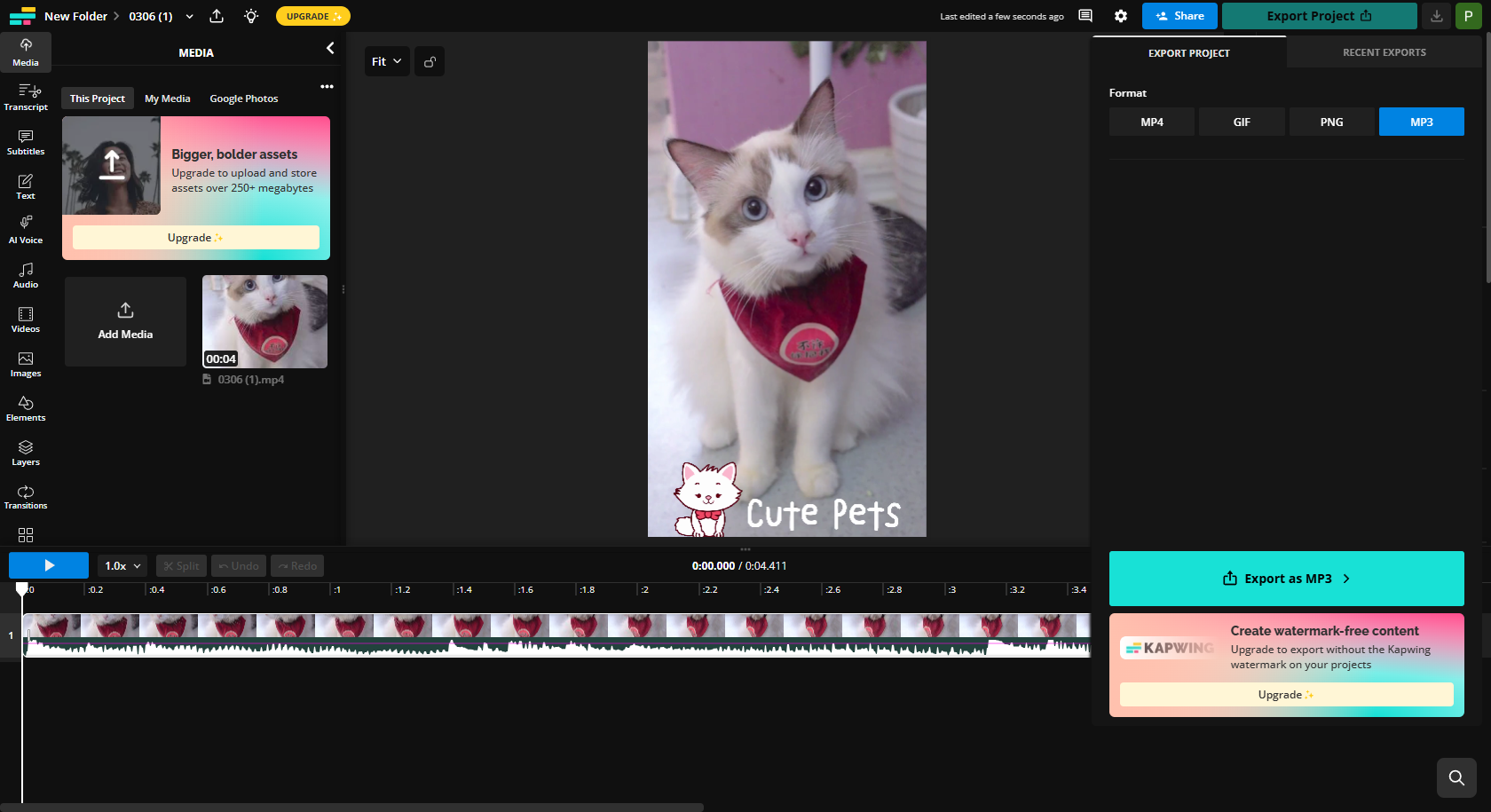Expand the 1.0x playback speed dropdown
Viewport: 1491px width, 812px height.
click(122, 565)
